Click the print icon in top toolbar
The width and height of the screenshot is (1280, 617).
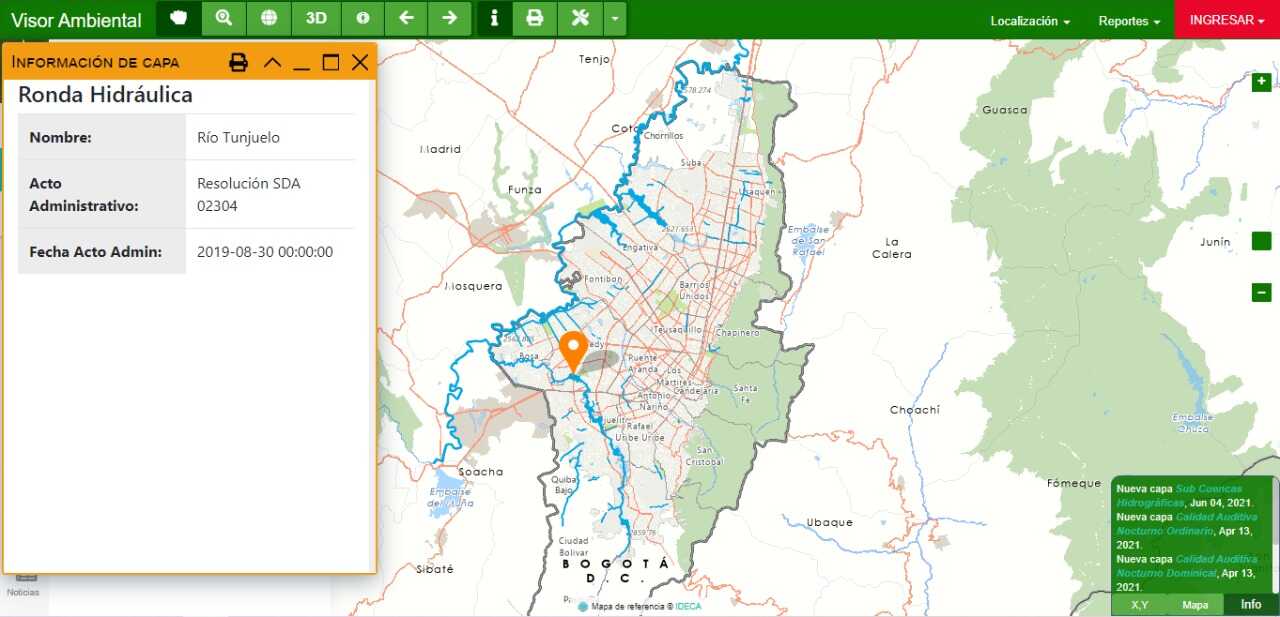(x=535, y=19)
